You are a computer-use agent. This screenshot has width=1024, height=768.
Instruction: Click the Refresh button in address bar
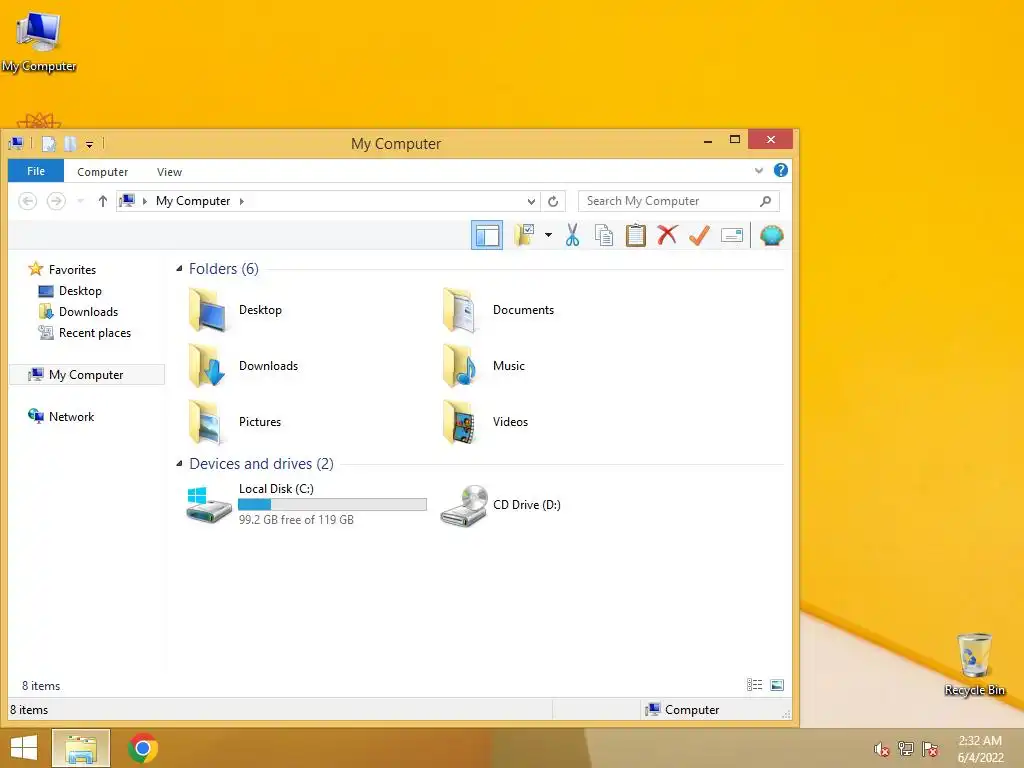pos(553,201)
